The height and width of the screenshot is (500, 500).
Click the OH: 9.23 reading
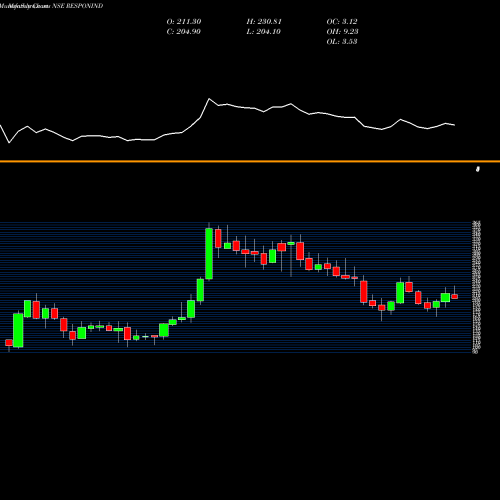point(342,31)
